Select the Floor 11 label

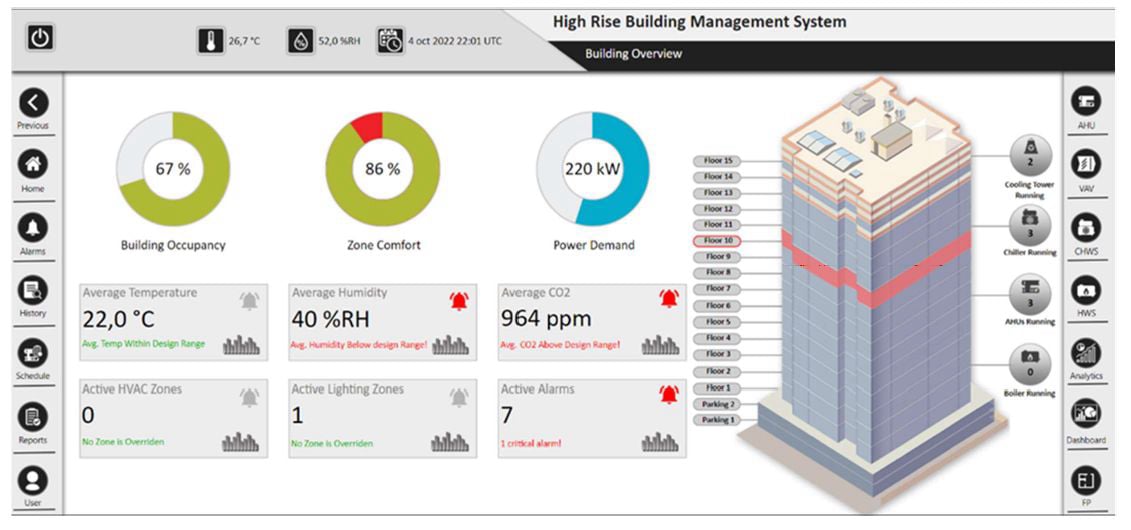[x=717, y=225]
